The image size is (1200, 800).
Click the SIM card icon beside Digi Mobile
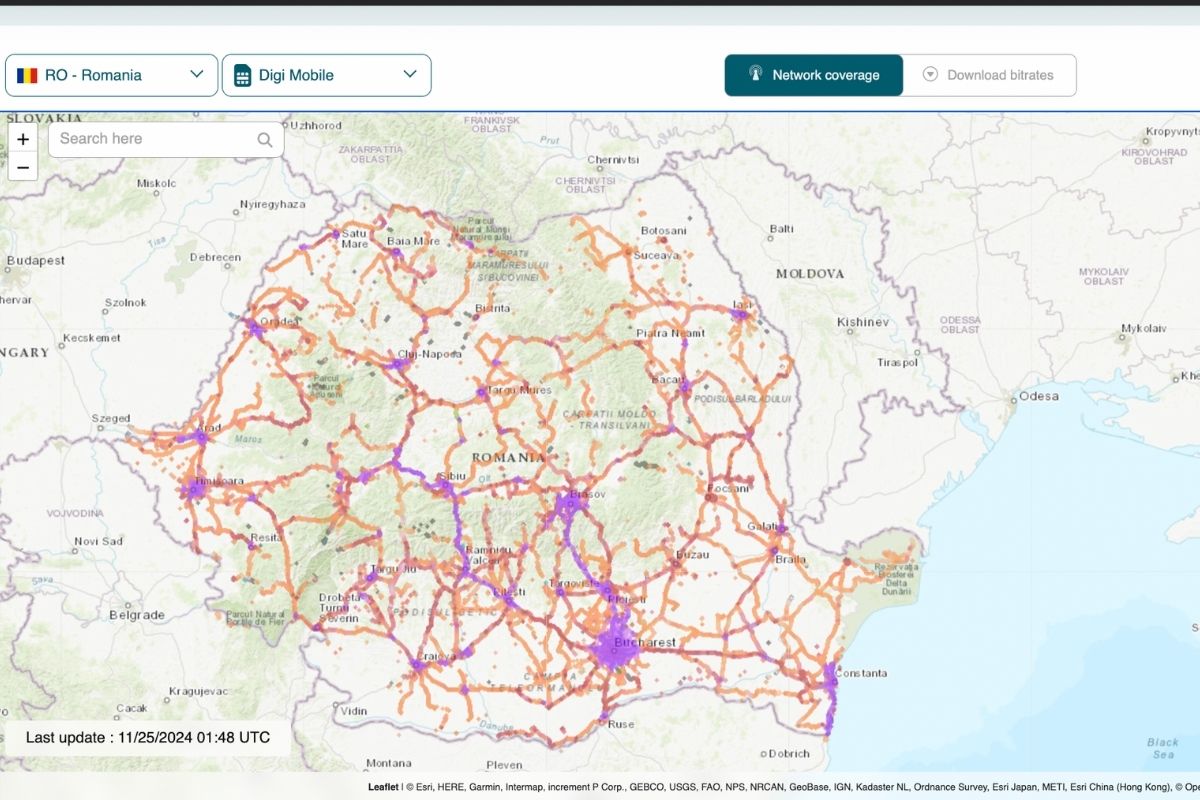pos(242,74)
